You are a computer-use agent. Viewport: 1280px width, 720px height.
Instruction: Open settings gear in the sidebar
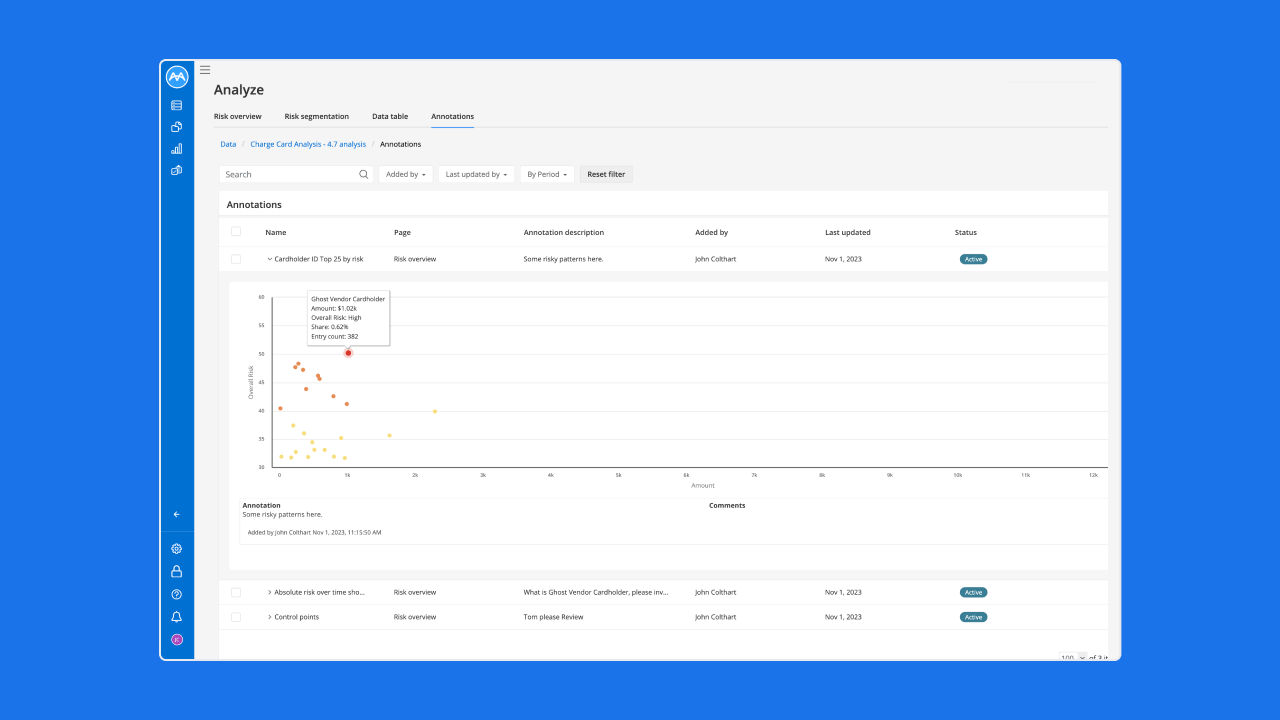pyautogui.click(x=177, y=549)
